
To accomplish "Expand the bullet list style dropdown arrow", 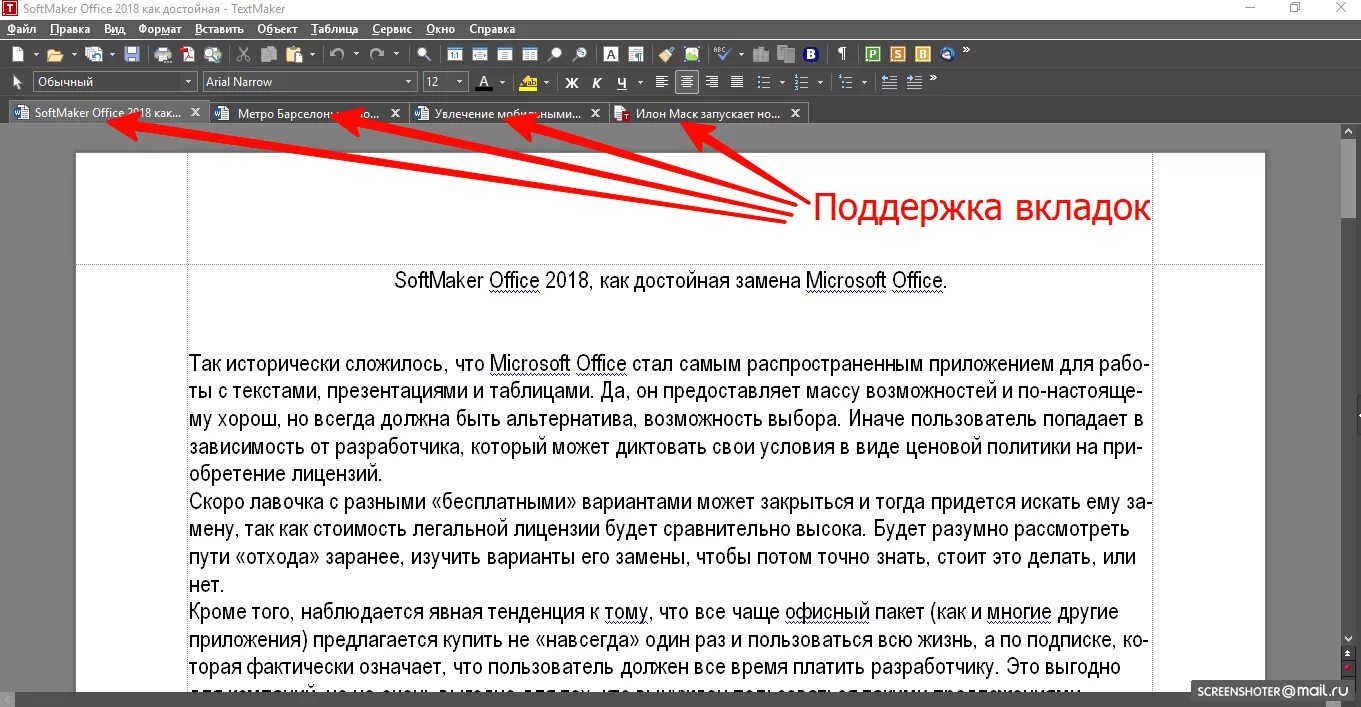I will coord(782,82).
